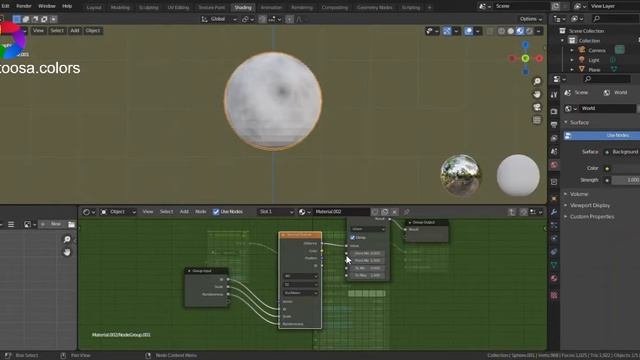
Task: Open the Window menu in top bar
Action: click(47, 6)
